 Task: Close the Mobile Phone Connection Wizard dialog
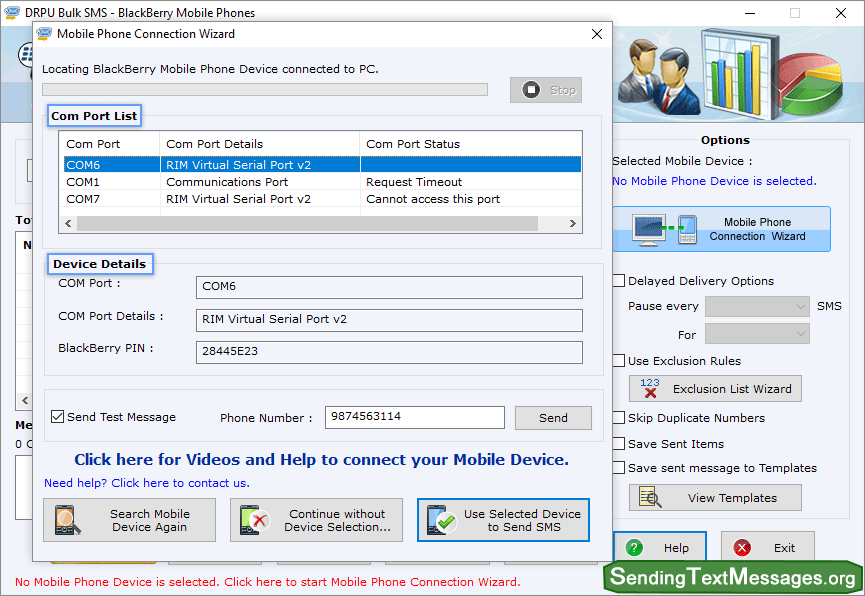596,34
